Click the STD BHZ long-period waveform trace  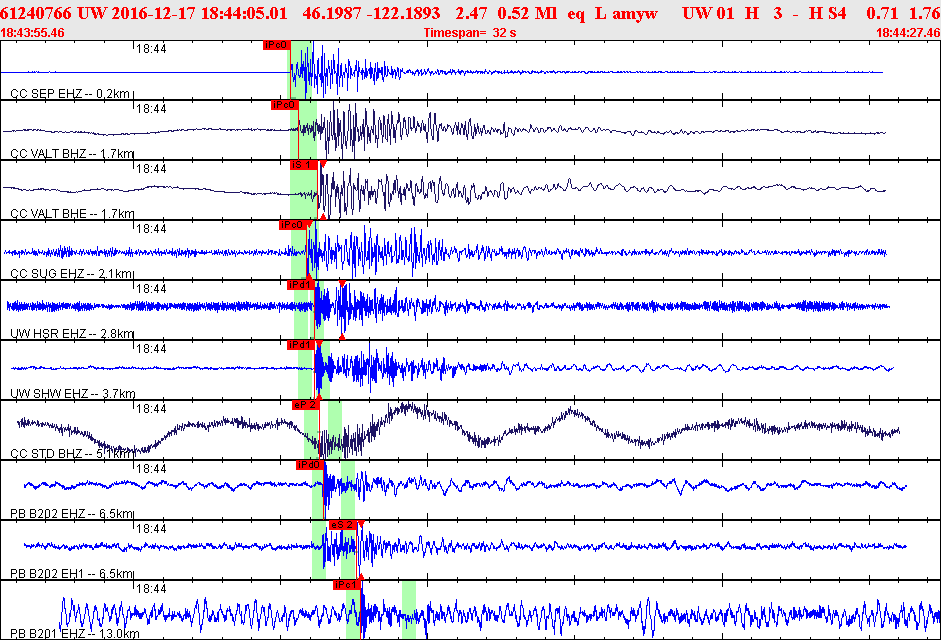[x=458, y=430]
